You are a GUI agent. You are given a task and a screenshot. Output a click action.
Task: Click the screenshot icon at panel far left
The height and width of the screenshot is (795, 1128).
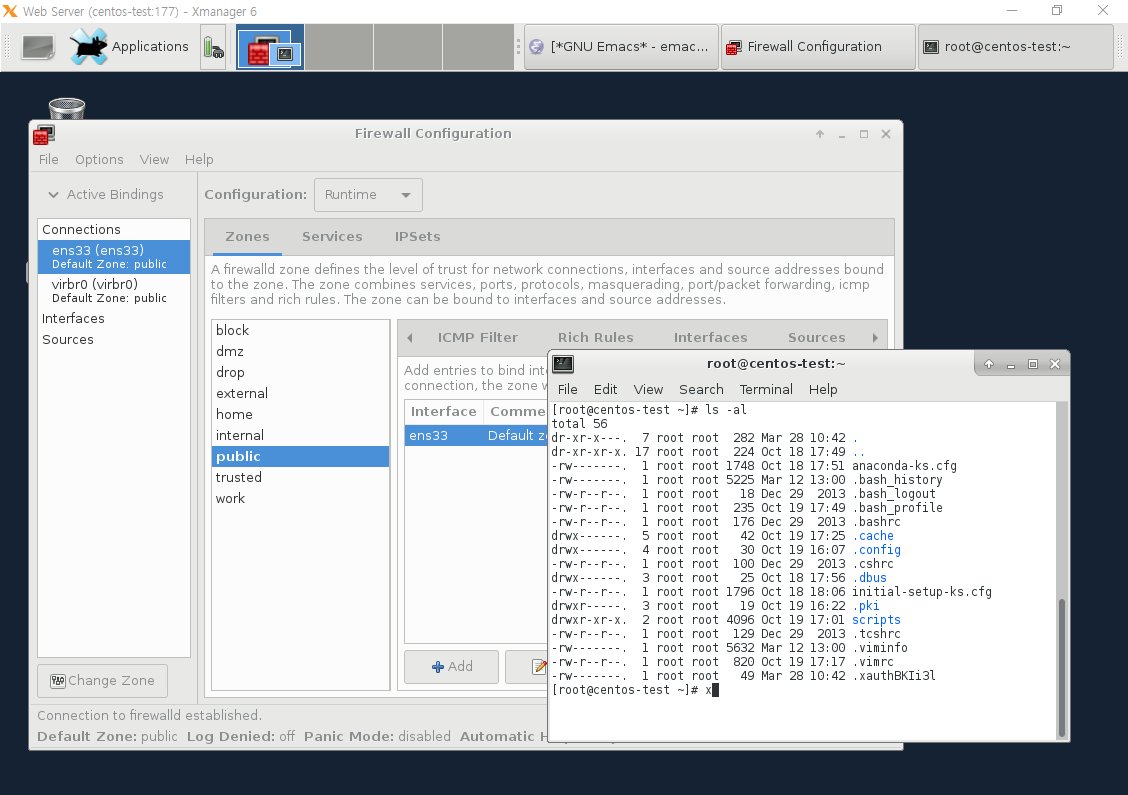point(37,46)
